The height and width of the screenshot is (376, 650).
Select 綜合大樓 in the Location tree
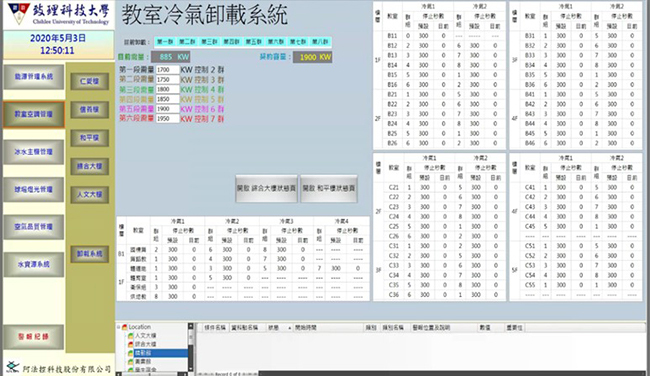click(x=146, y=344)
